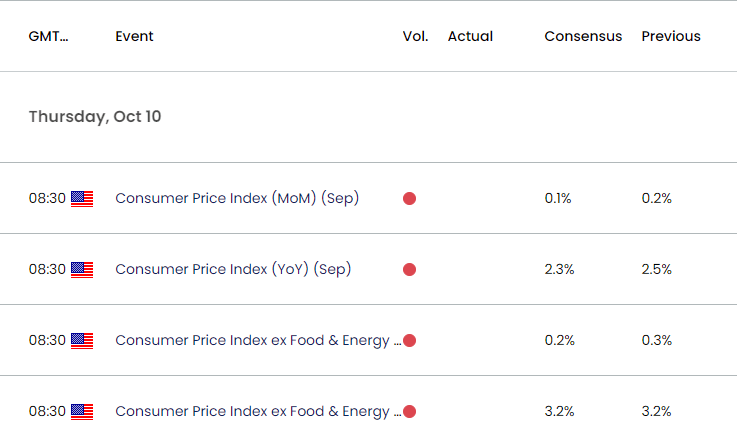Click 0.1% consensus value for CPI MoM
This screenshot has width=737, height=443.
(558, 198)
